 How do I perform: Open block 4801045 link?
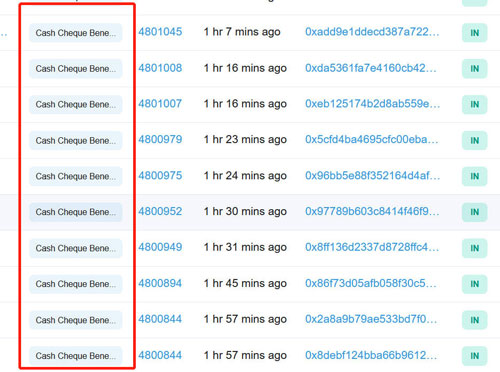point(160,32)
